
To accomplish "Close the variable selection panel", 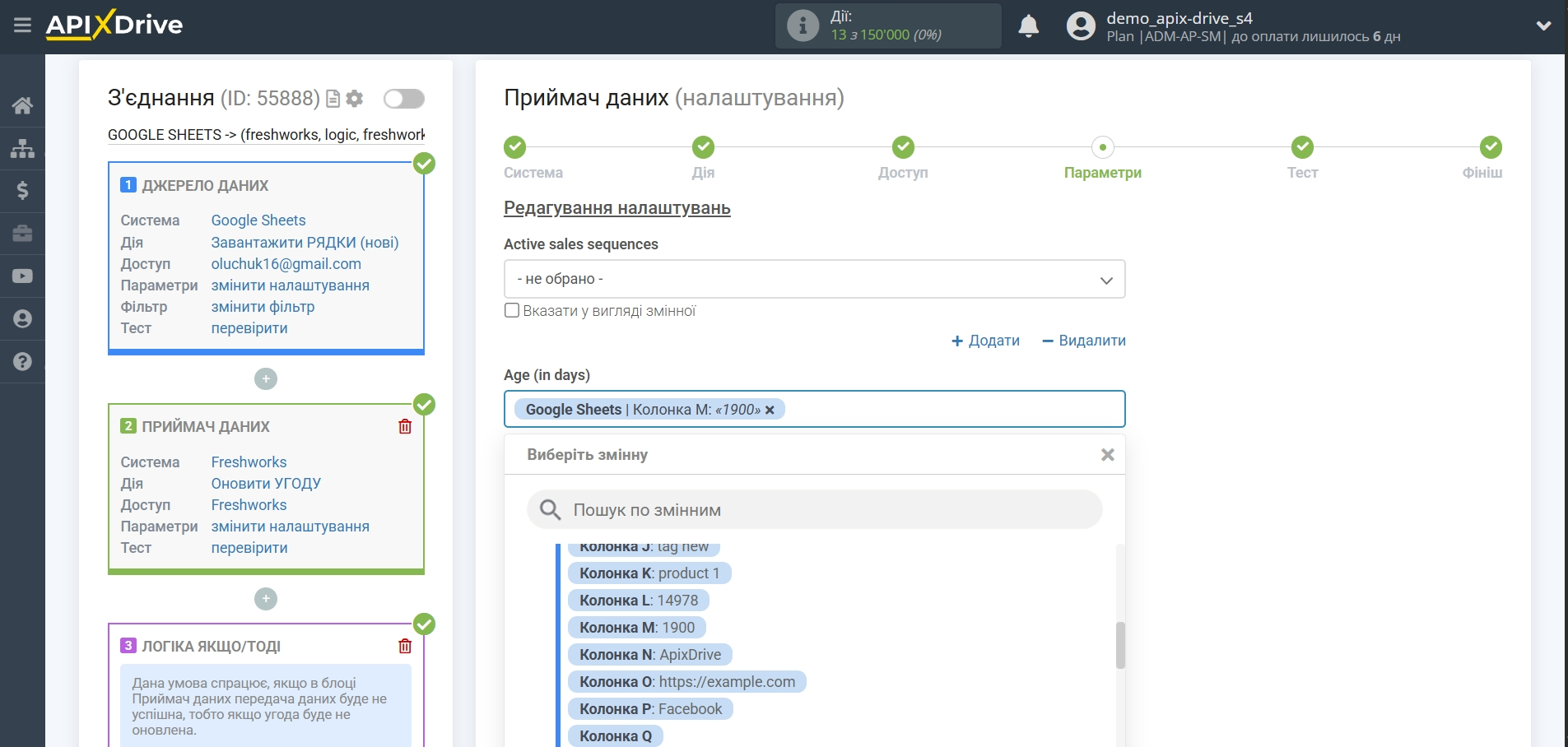I will [1107, 455].
